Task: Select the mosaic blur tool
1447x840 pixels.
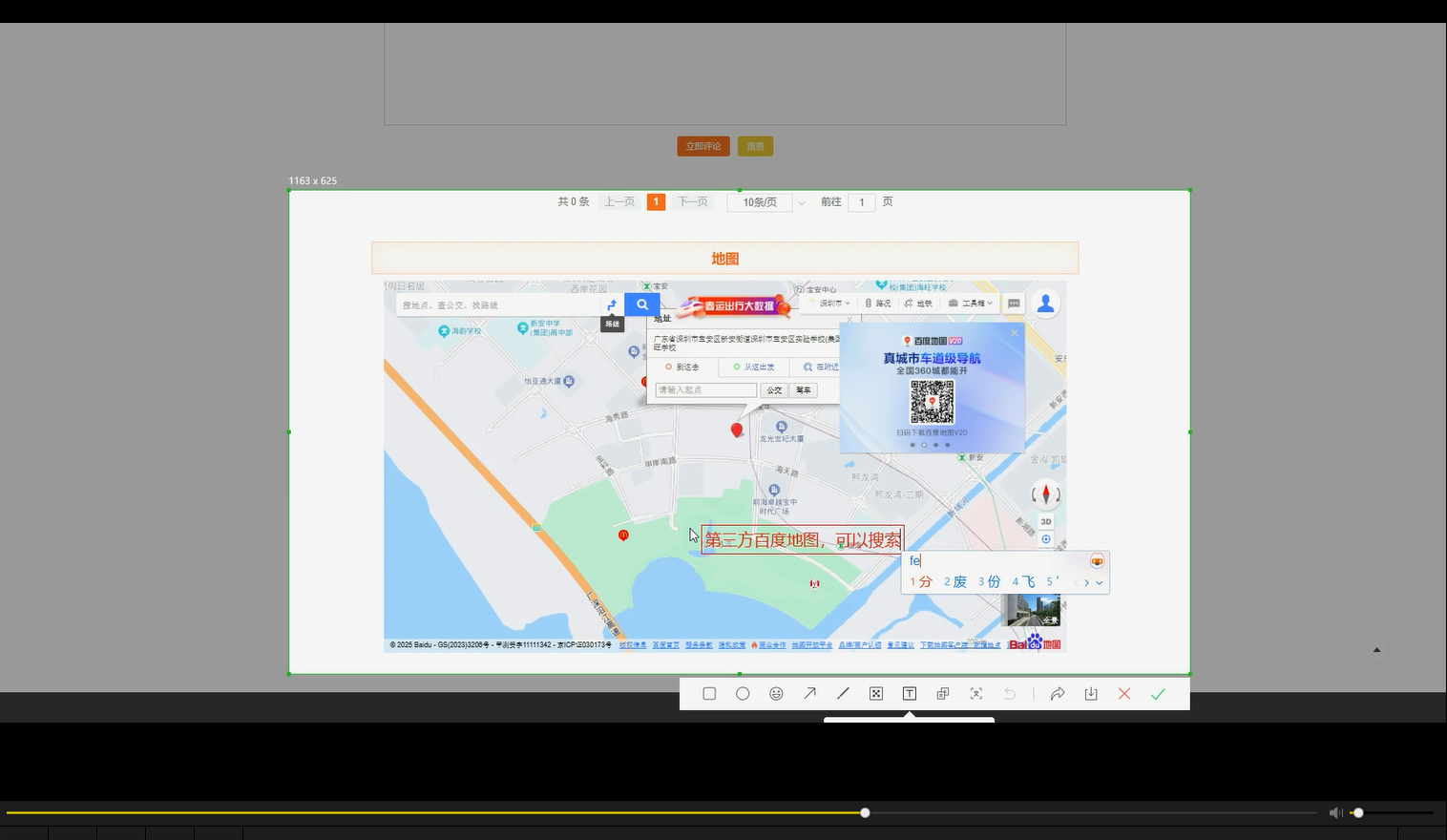Action: [x=876, y=694]
